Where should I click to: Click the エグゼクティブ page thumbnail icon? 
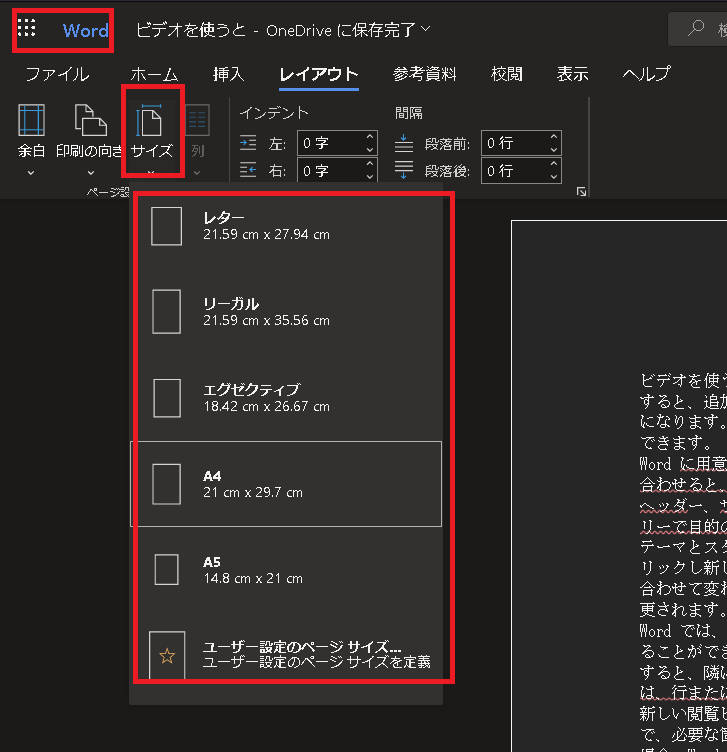167,398
